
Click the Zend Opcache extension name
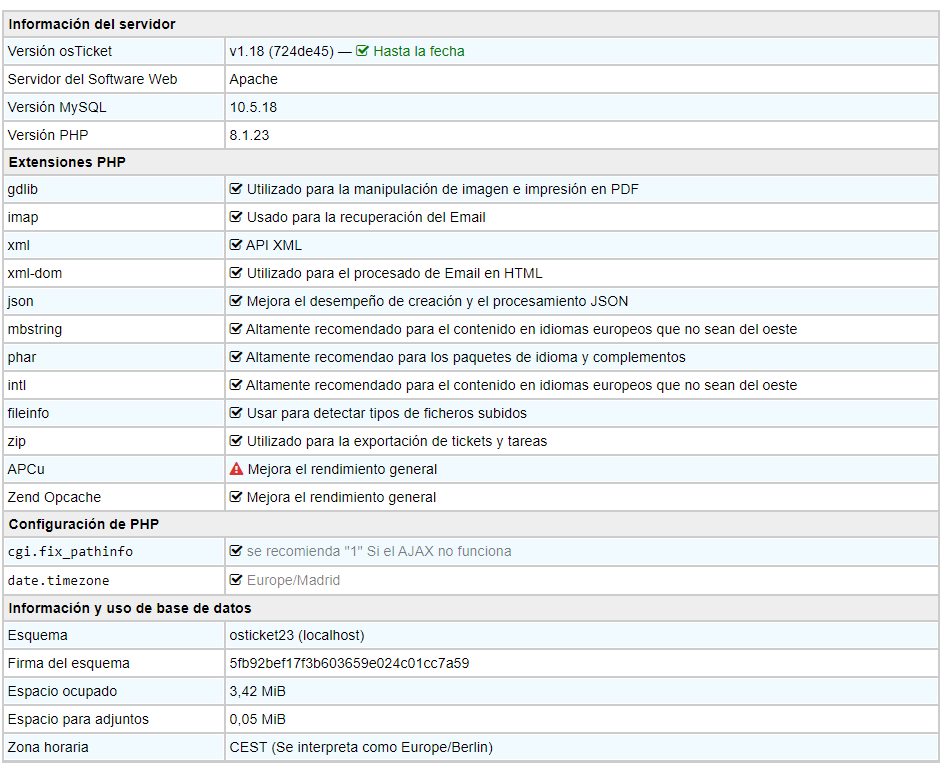coord(54,497)
